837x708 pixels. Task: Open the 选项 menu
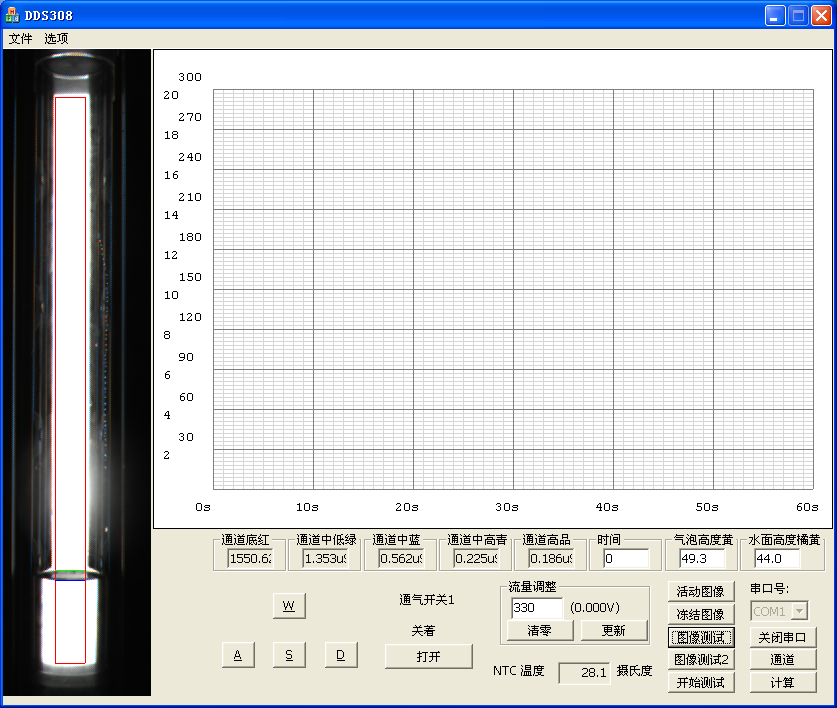(x=56, y=38)
